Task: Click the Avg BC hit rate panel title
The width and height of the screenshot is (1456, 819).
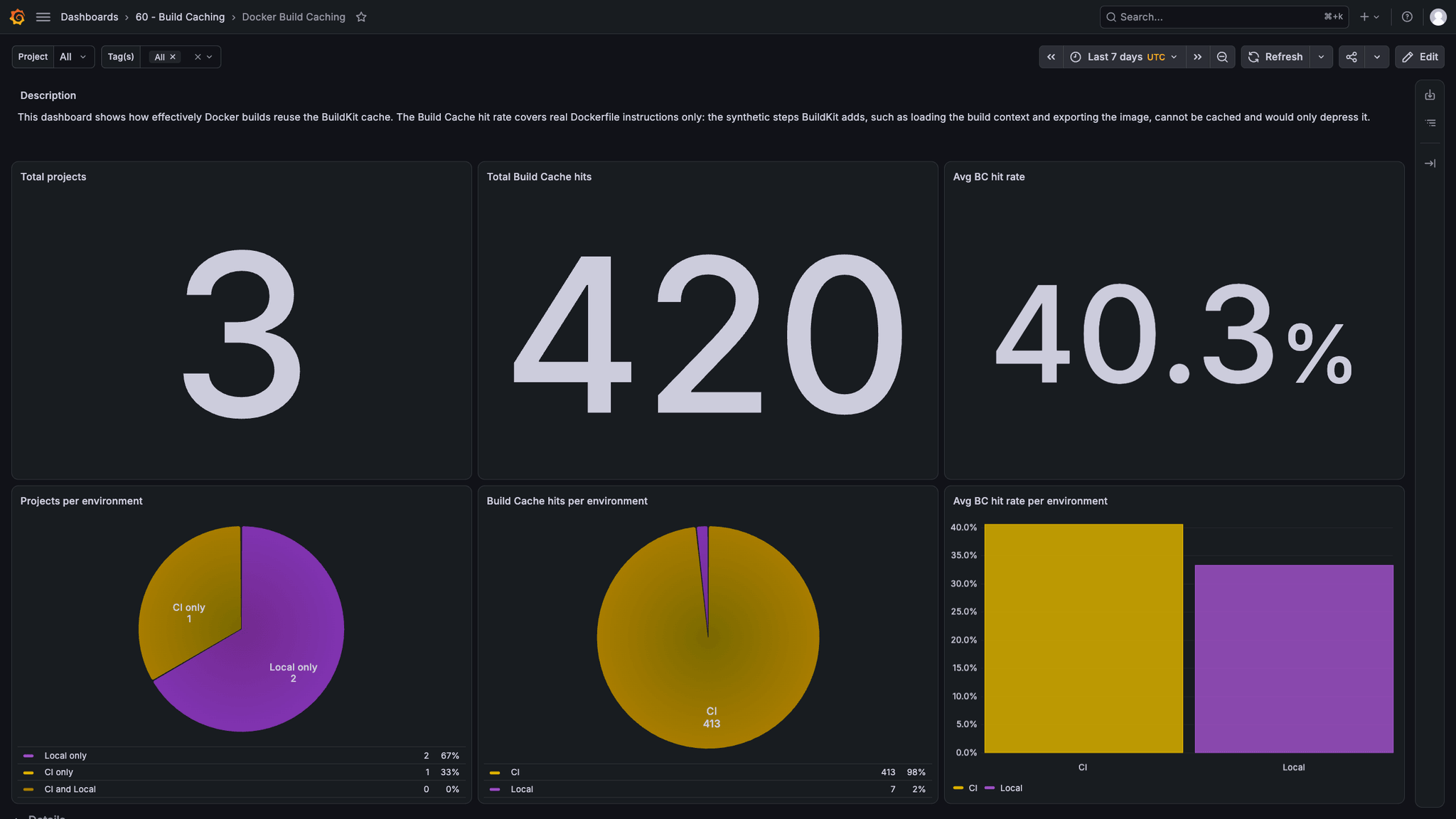Action: coord(989,177)
